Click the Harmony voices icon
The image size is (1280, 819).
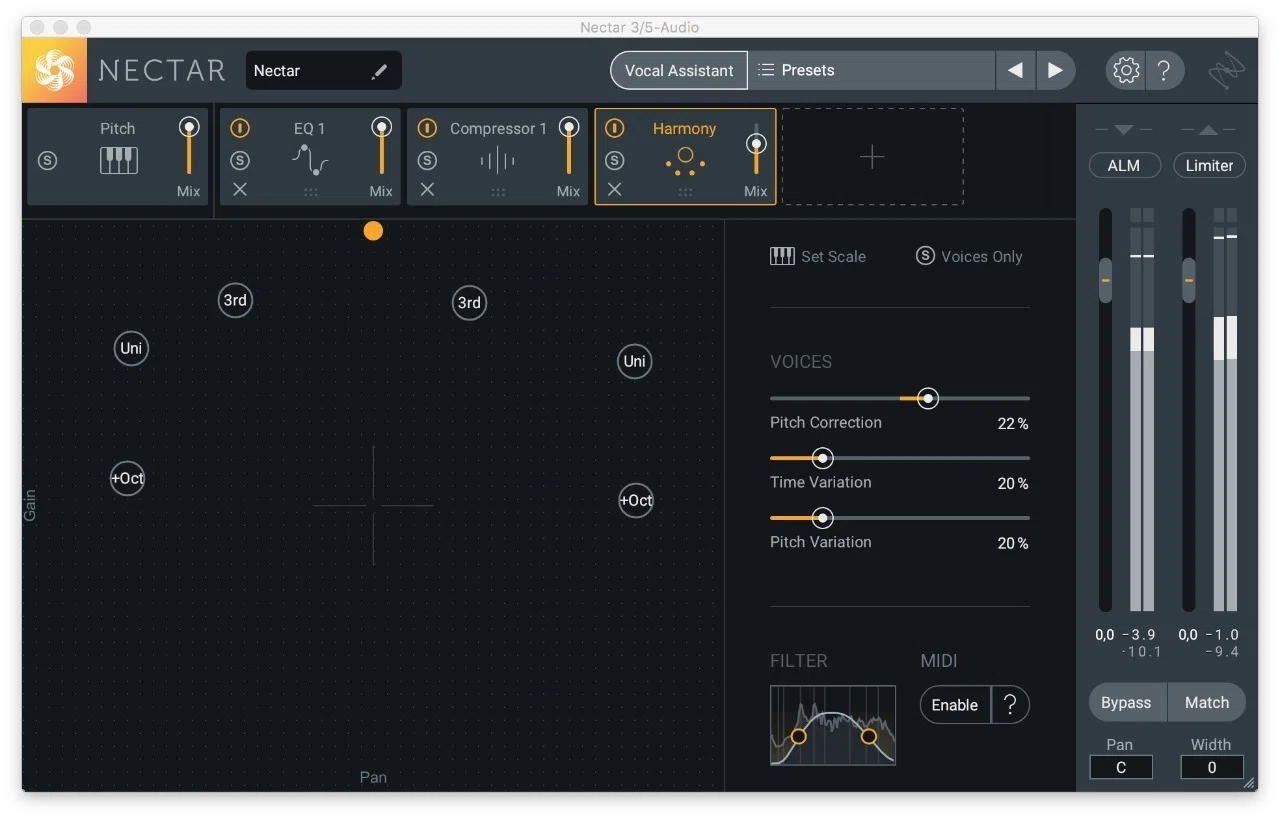[685, 160]
